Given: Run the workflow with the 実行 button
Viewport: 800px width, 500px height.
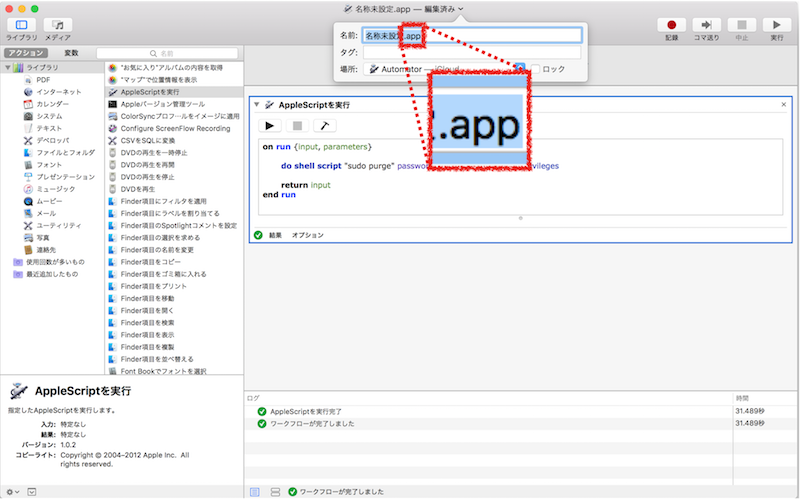Looking at the screenshot, I should pos(777,25).
